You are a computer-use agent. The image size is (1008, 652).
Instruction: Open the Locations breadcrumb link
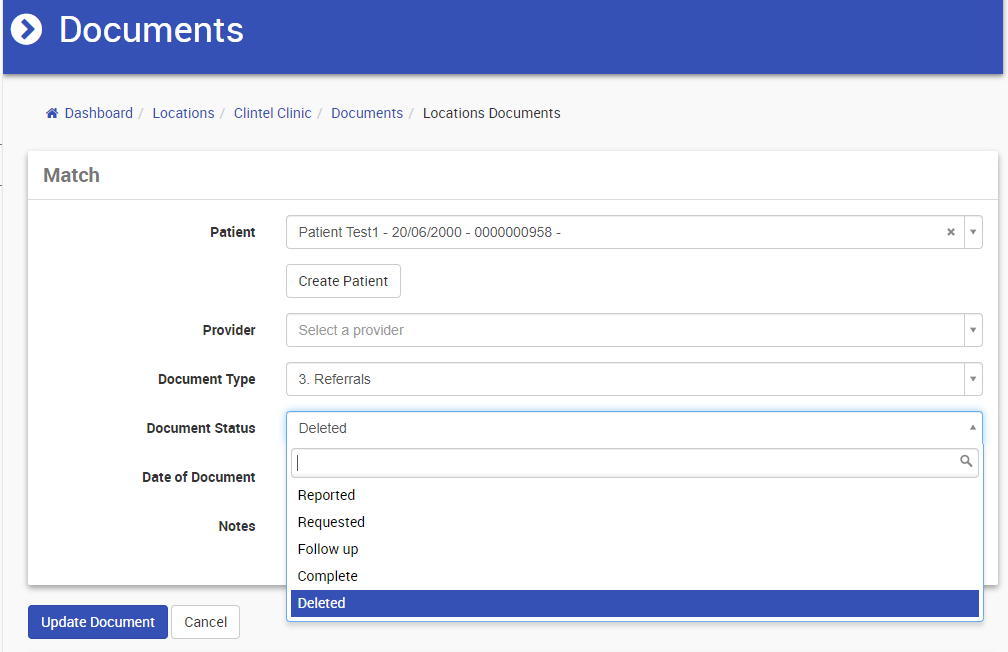[183, 113]
